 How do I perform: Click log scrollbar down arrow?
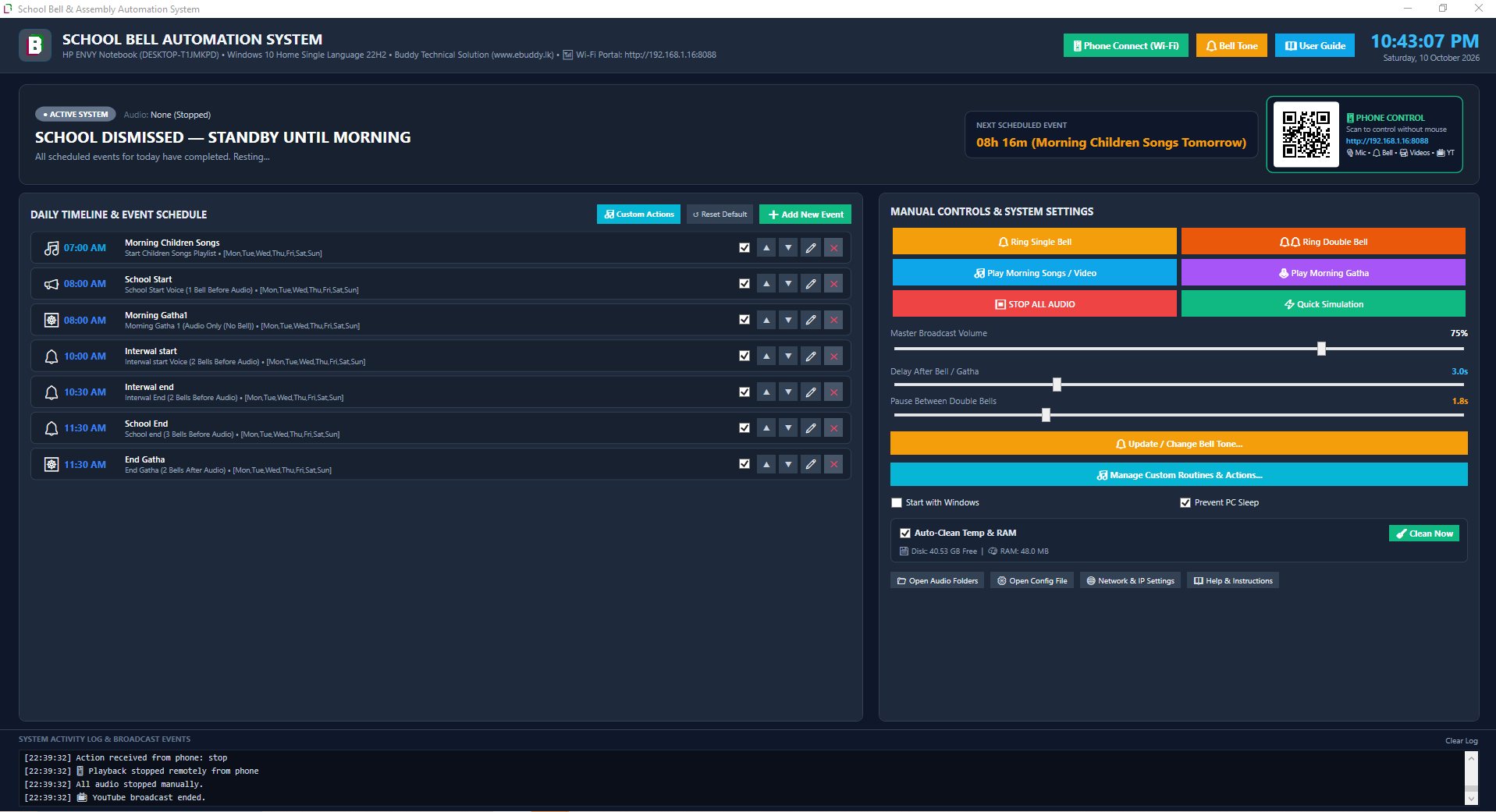point(1471,798)
